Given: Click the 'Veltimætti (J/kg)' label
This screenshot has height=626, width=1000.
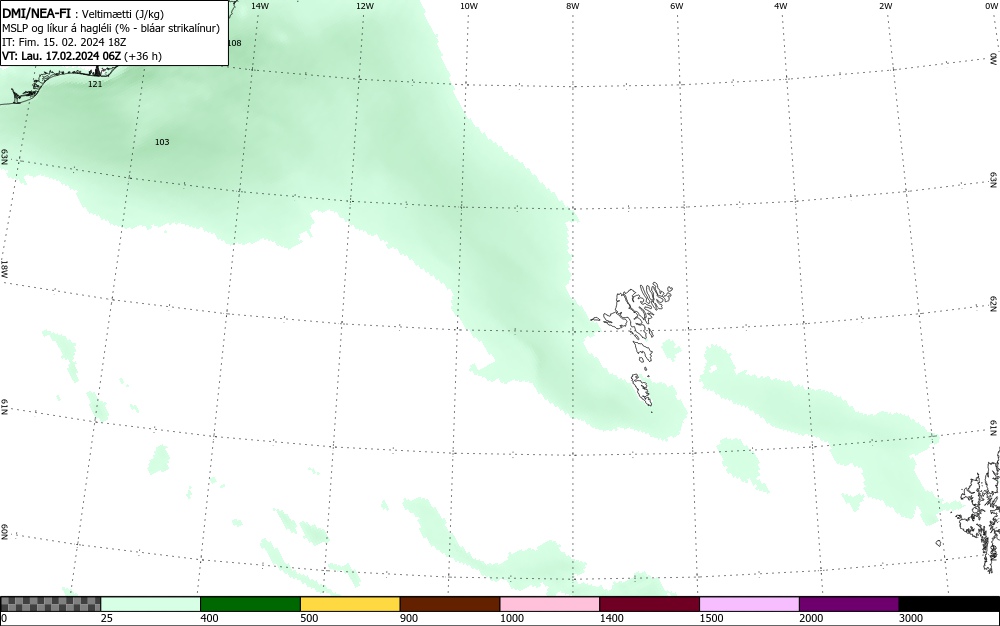Looking at the screenshot, I should point(123,14).
